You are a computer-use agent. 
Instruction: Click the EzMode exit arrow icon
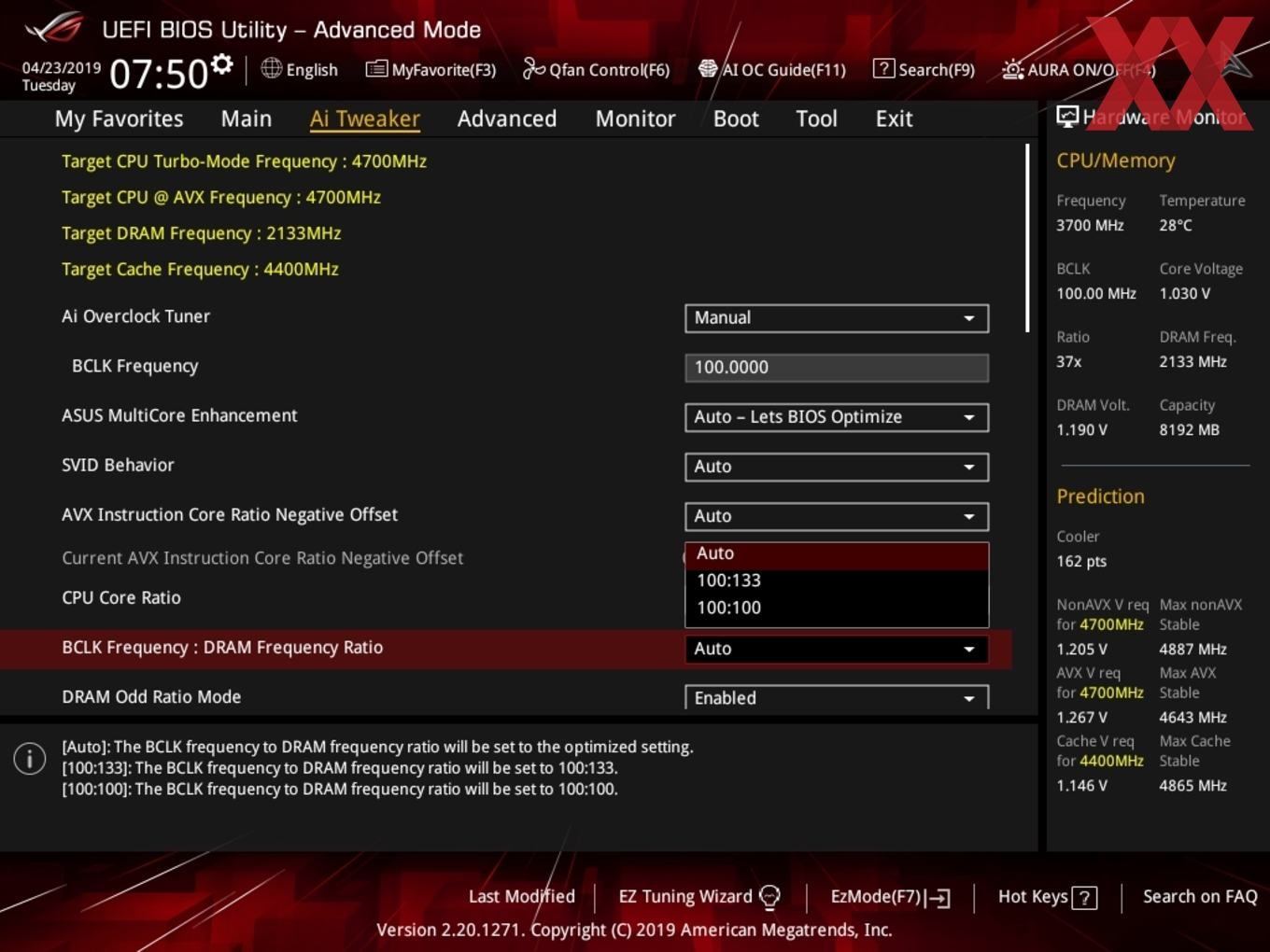pyautogui.click(x=938, y=898)
